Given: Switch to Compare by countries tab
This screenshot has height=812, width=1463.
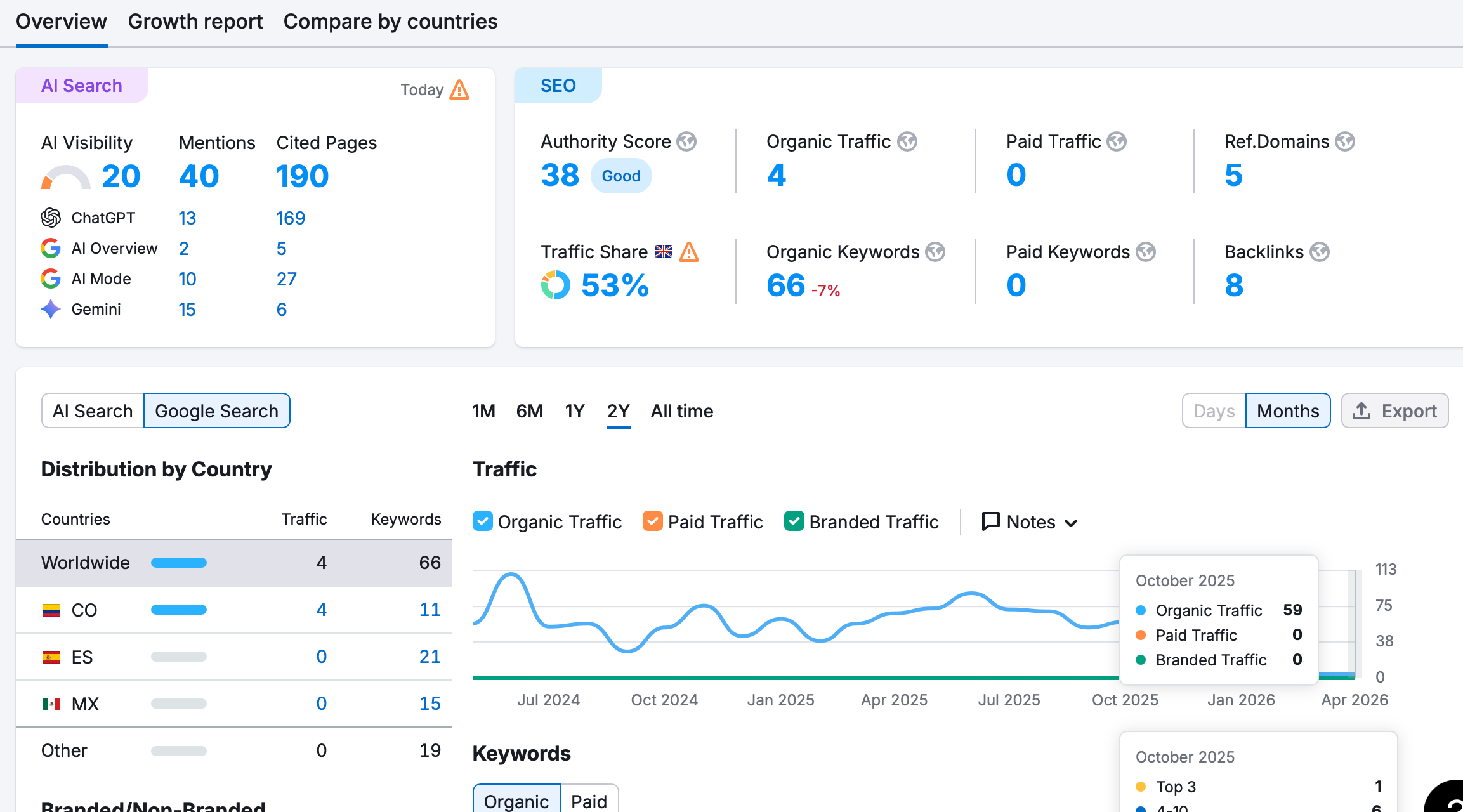Looking at the screenshot, I should point(390,22).
